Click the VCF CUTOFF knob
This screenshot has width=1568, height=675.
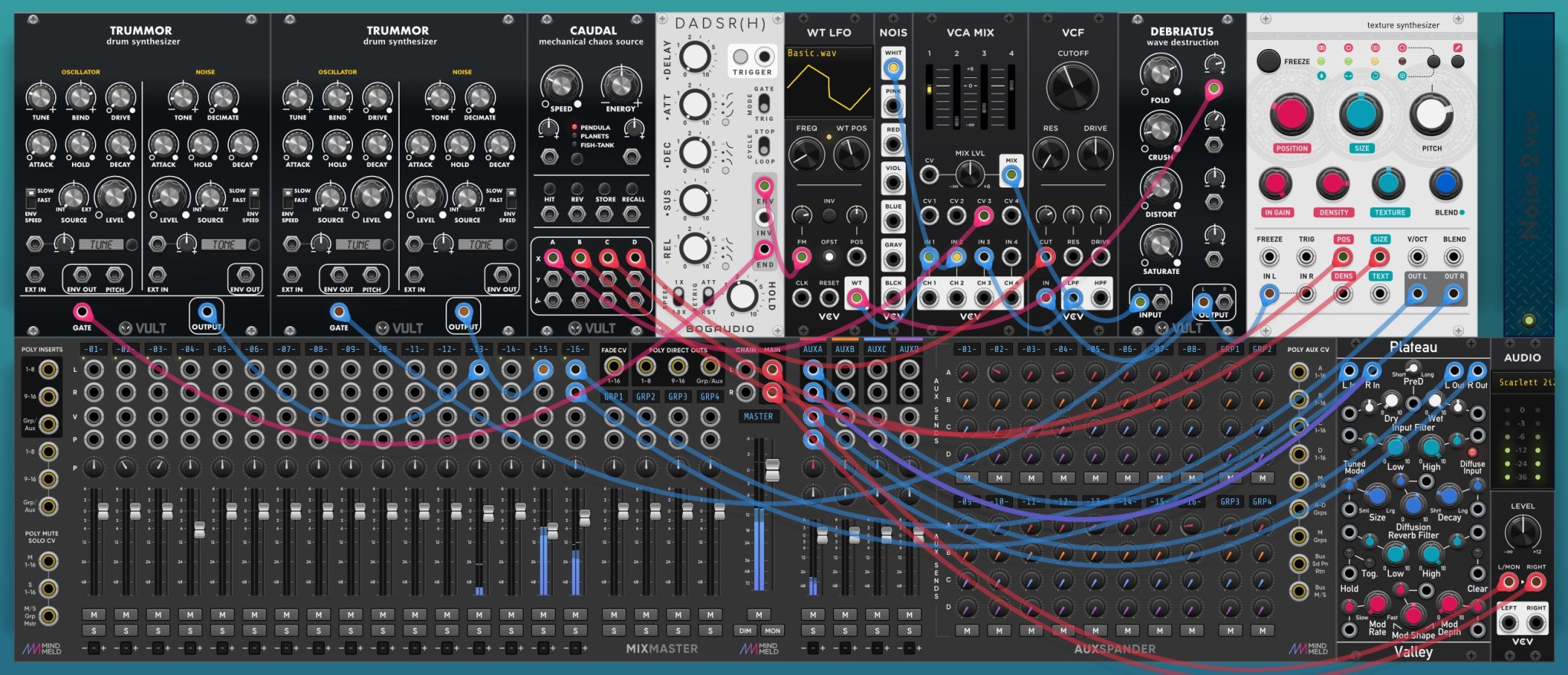[x=1072, y=87]
